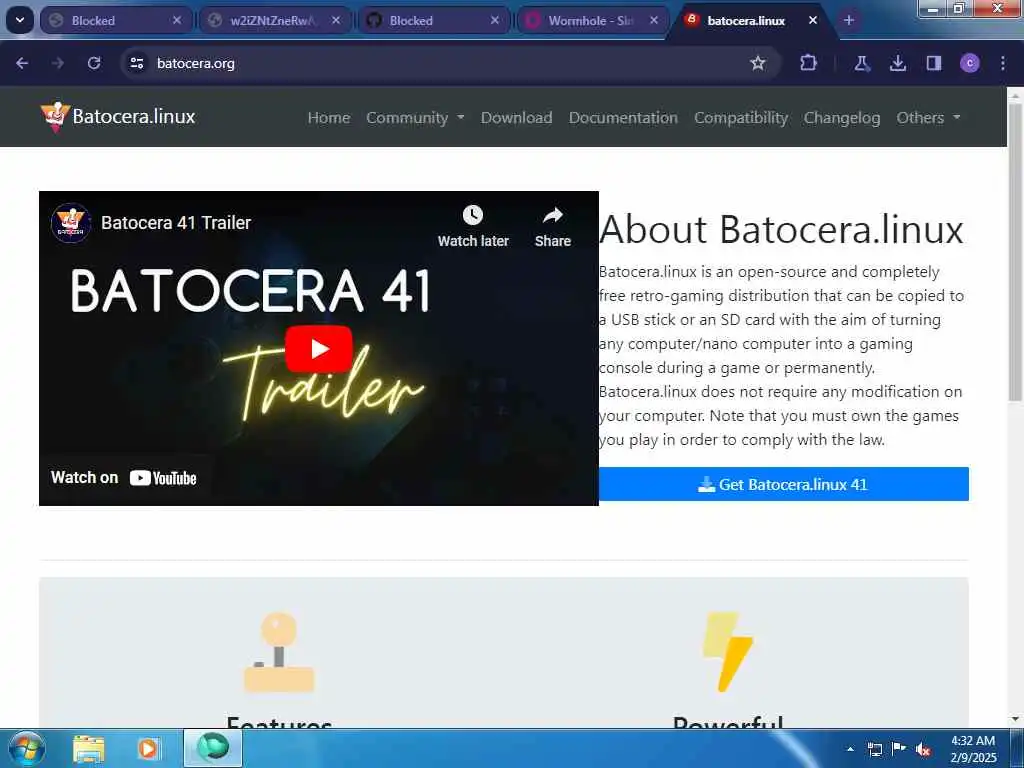The width and height of the screenshot is (1024, 768).
Task: Open the taskbar clock showing 4:32 AM
Action: tap(973, 749)
